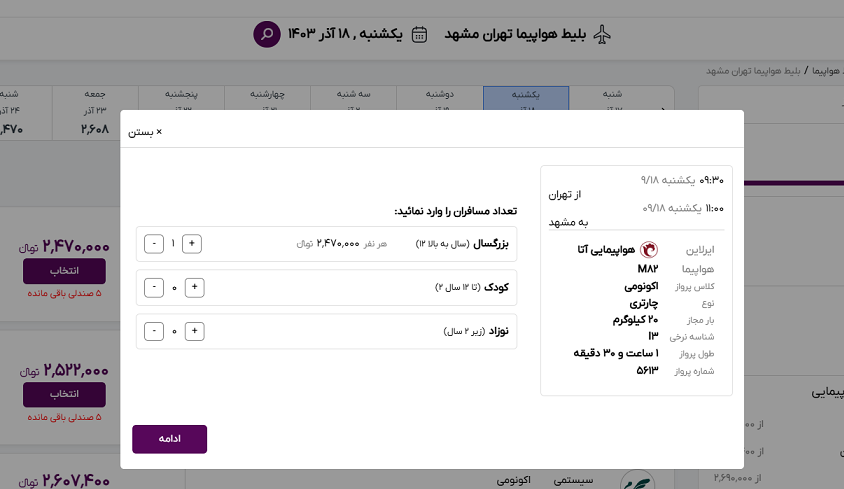Click the اکونومی flight class value in details
Screen dimensions: 844x489
click(641, 287)
